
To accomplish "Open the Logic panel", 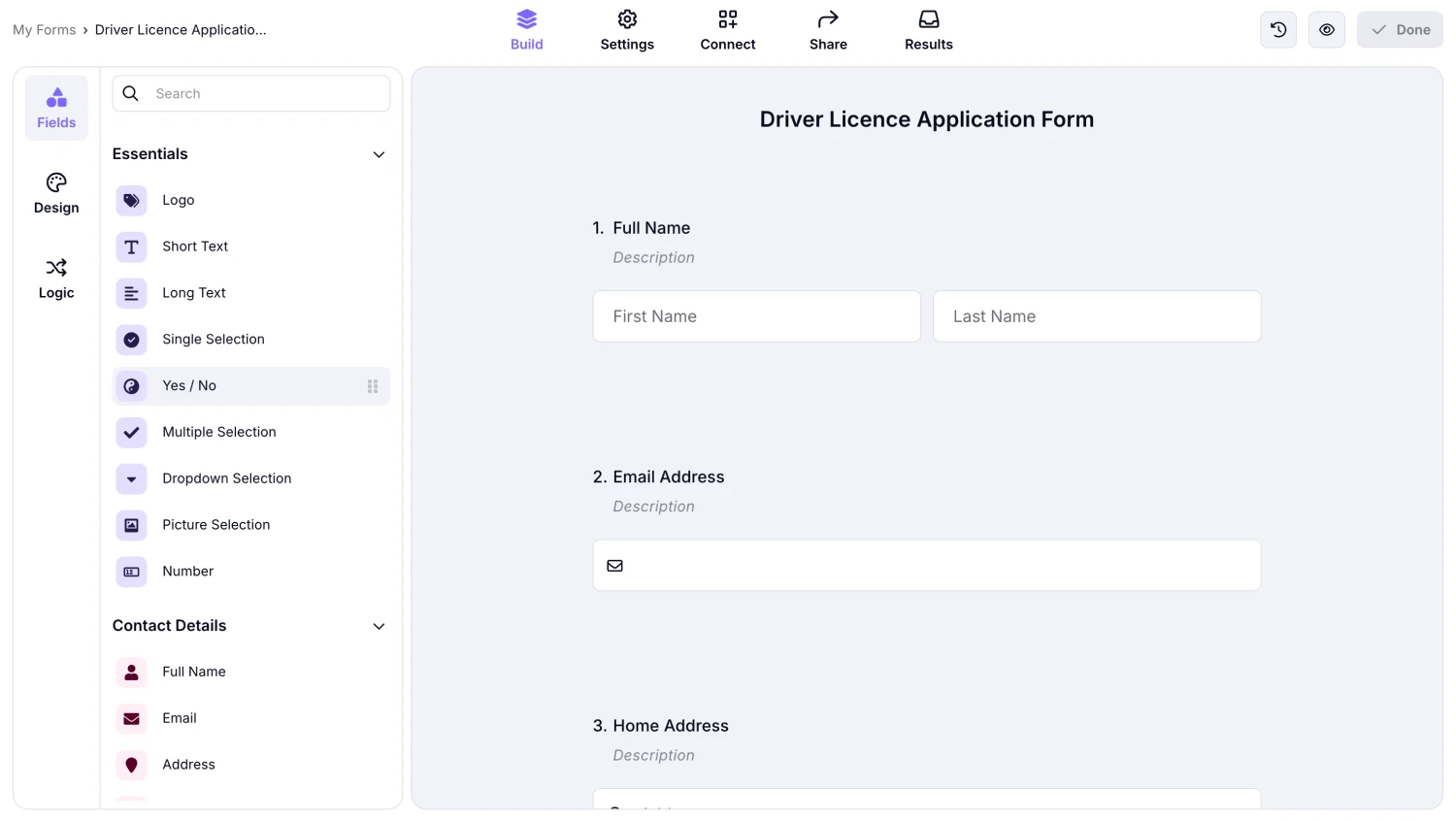I will click(55, 278).
